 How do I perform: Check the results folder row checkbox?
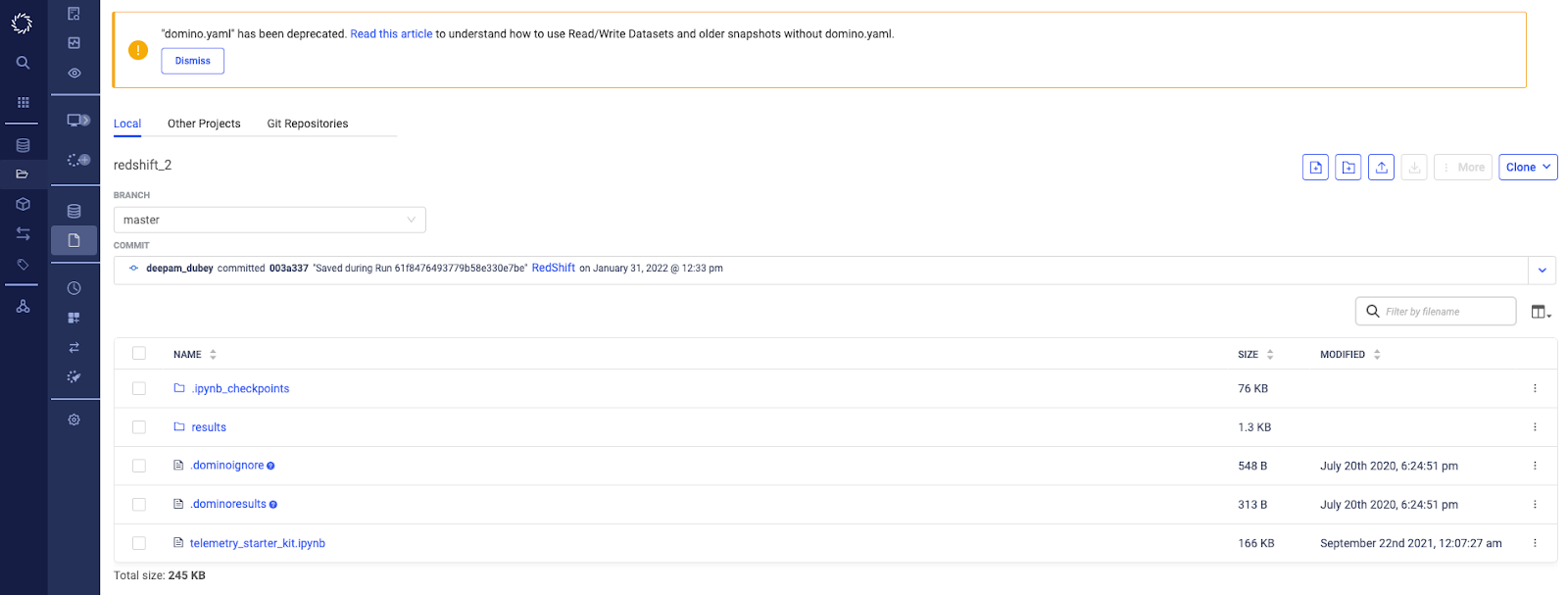pyautogui.click(x=139, y=427)
